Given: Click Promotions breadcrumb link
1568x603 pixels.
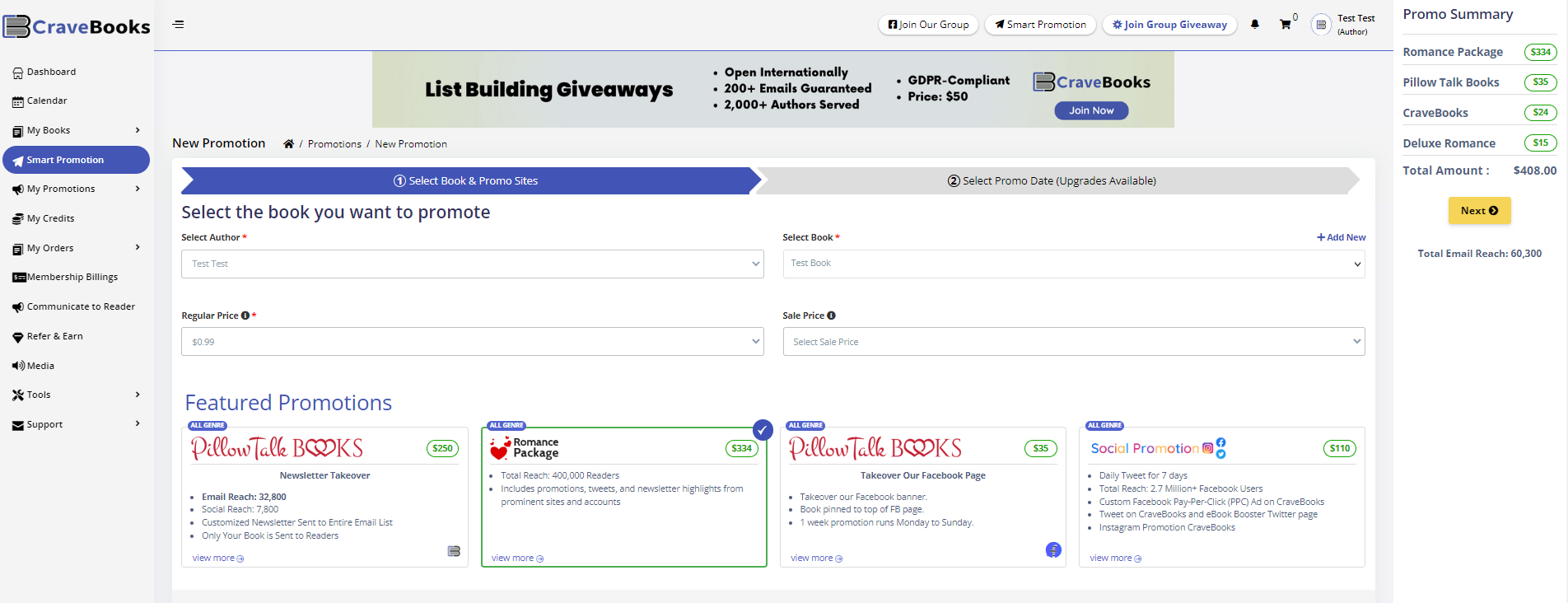Looking at the screenshot, I should coord(334,144).
